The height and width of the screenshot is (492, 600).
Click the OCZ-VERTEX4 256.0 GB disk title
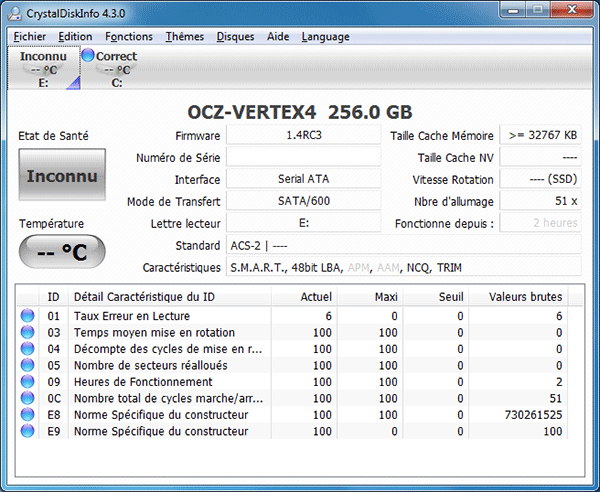[300, 112]
